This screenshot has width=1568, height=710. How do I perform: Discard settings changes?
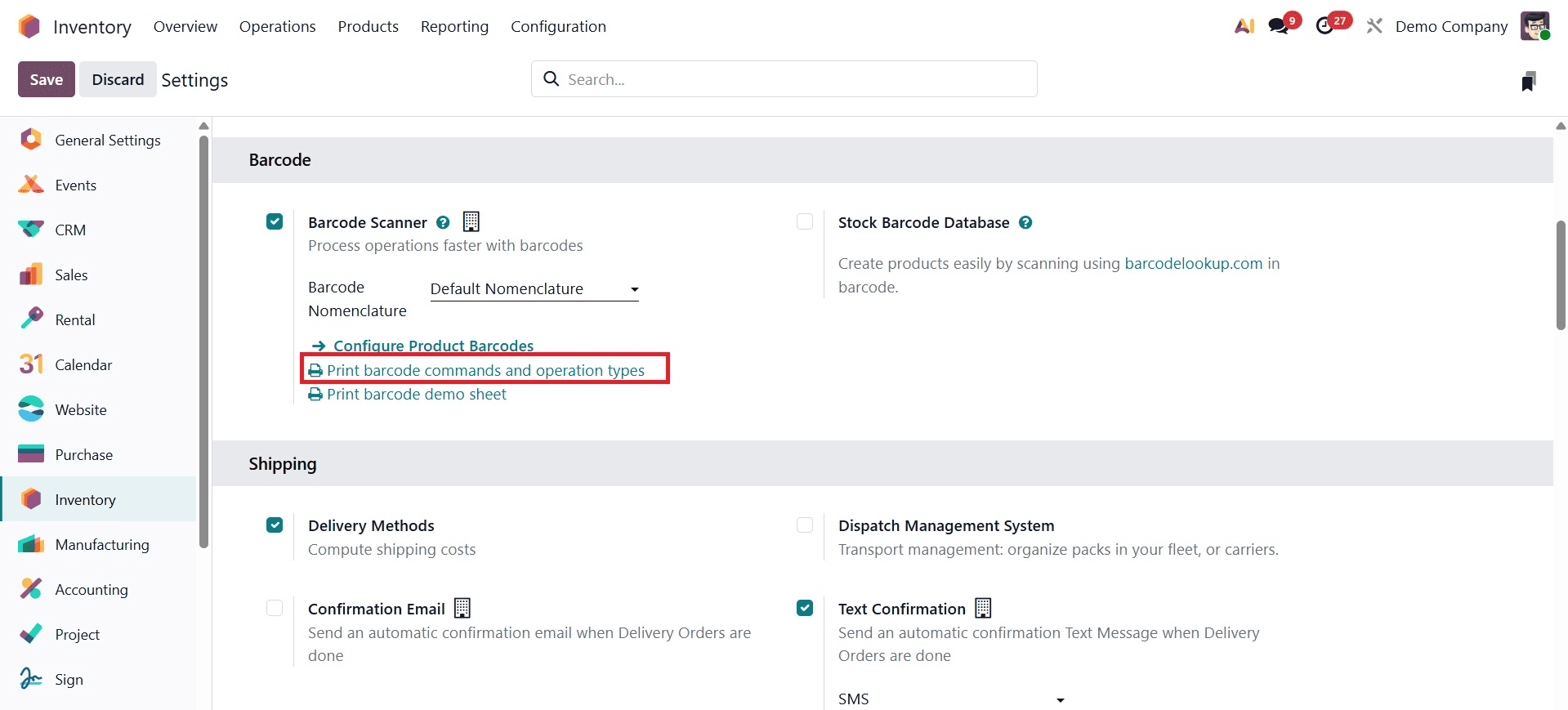118,79
